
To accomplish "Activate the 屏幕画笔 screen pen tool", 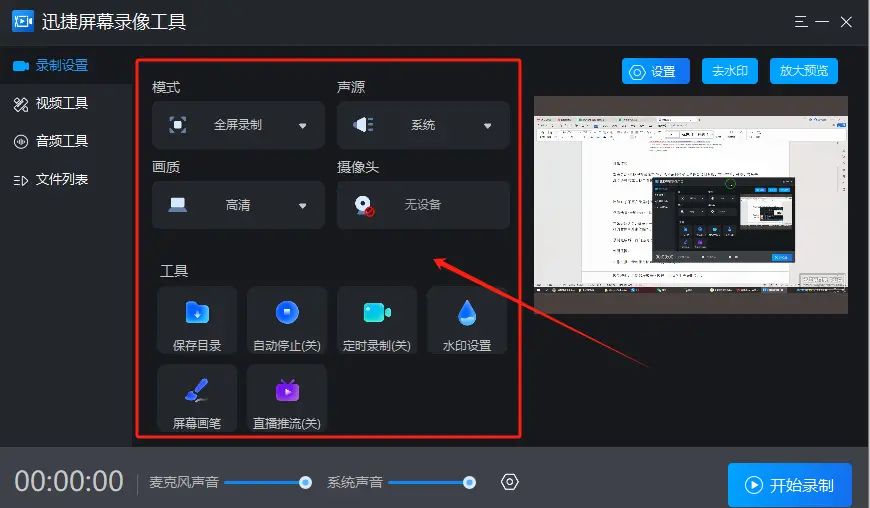I will [197, 398].
